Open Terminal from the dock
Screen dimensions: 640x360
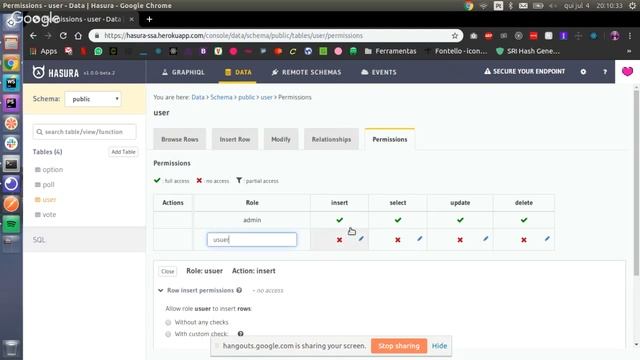point(11,164)
